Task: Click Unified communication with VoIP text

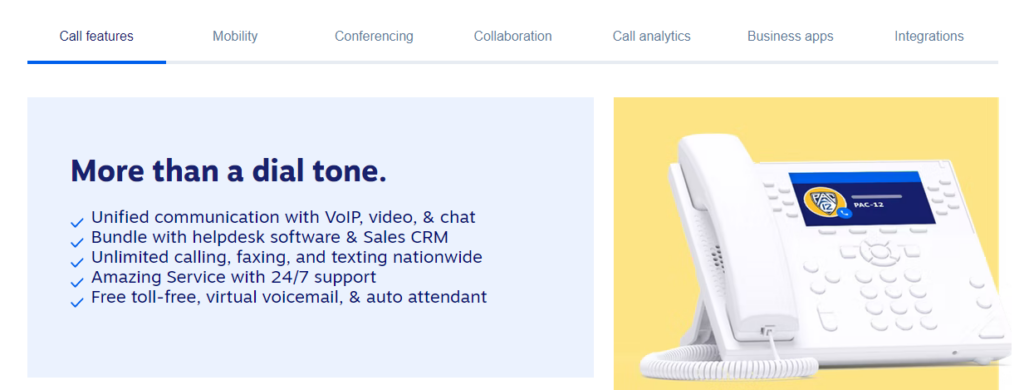Action: point(283,217)
